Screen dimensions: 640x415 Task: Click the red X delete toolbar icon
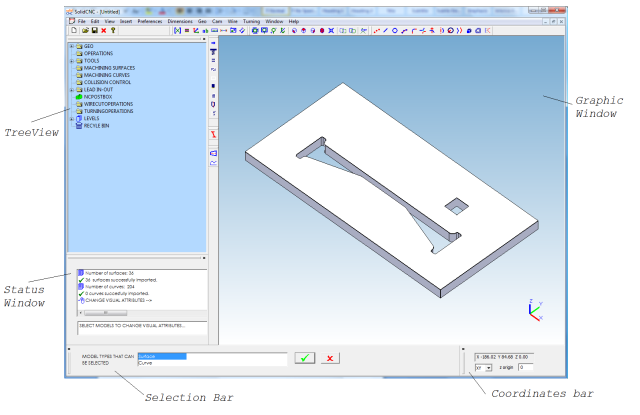coord(102,30)
